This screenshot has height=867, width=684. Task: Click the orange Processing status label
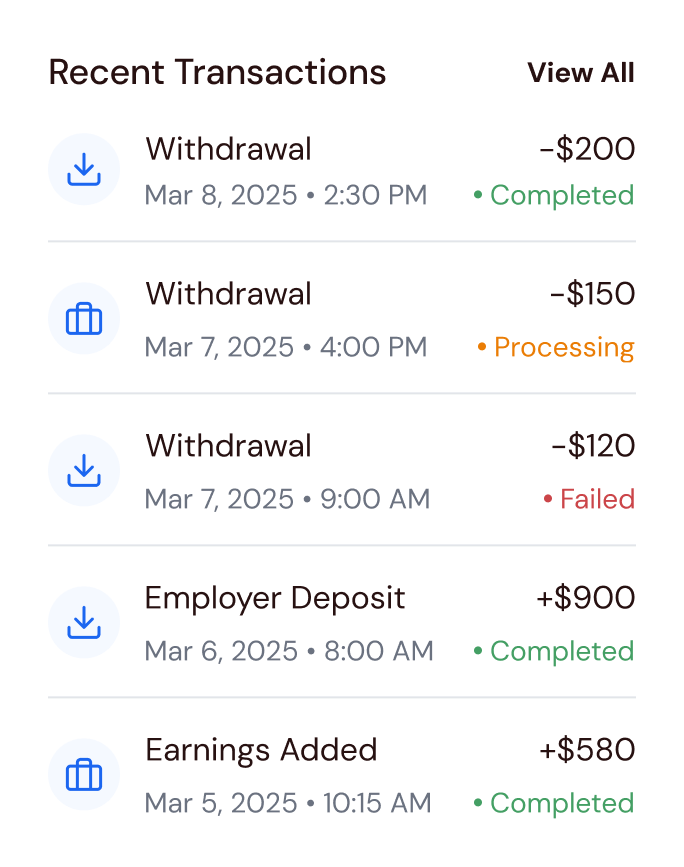click(x=564, y=347)
